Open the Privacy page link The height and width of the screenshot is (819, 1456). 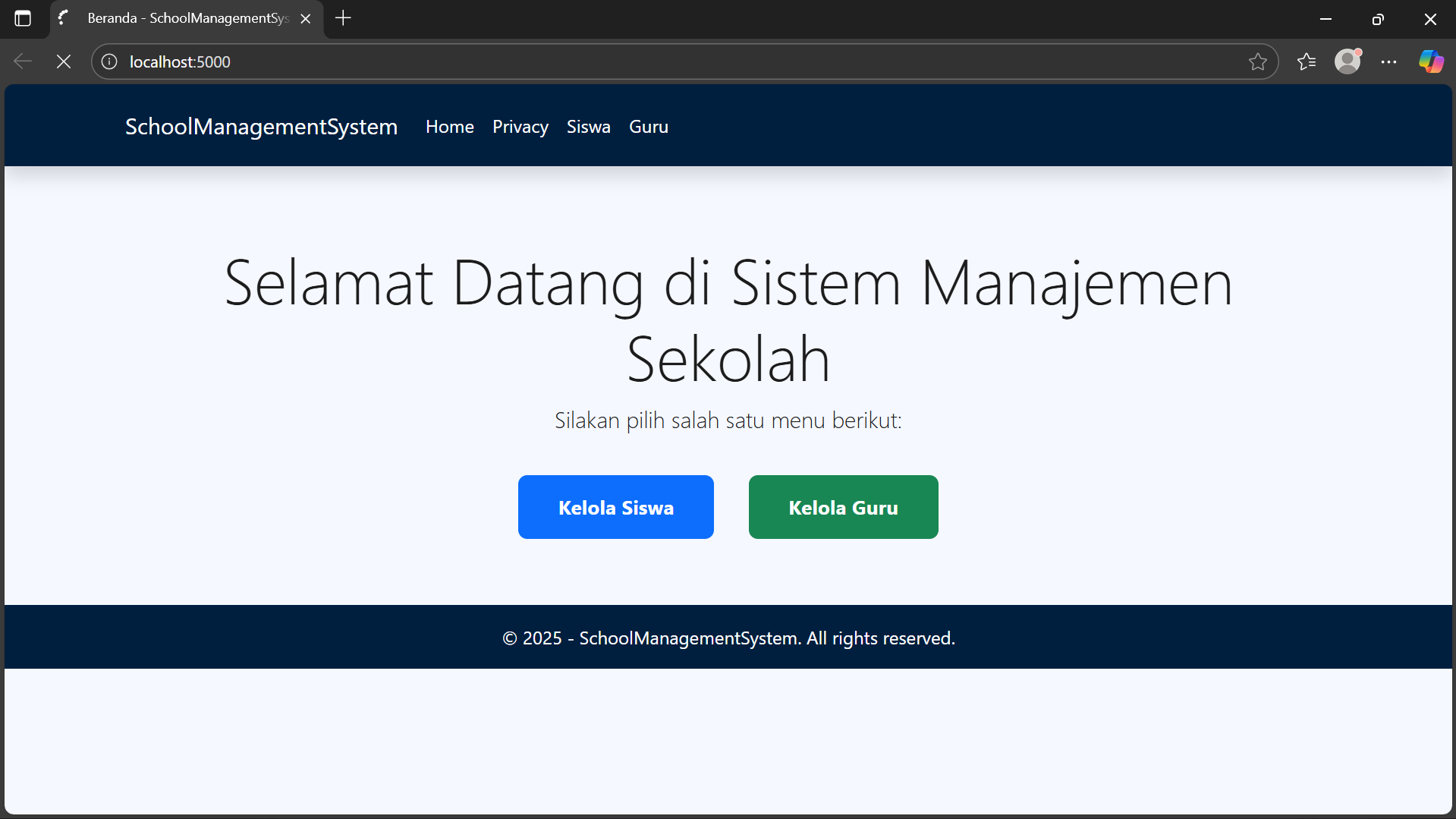[x=520, y=127]
